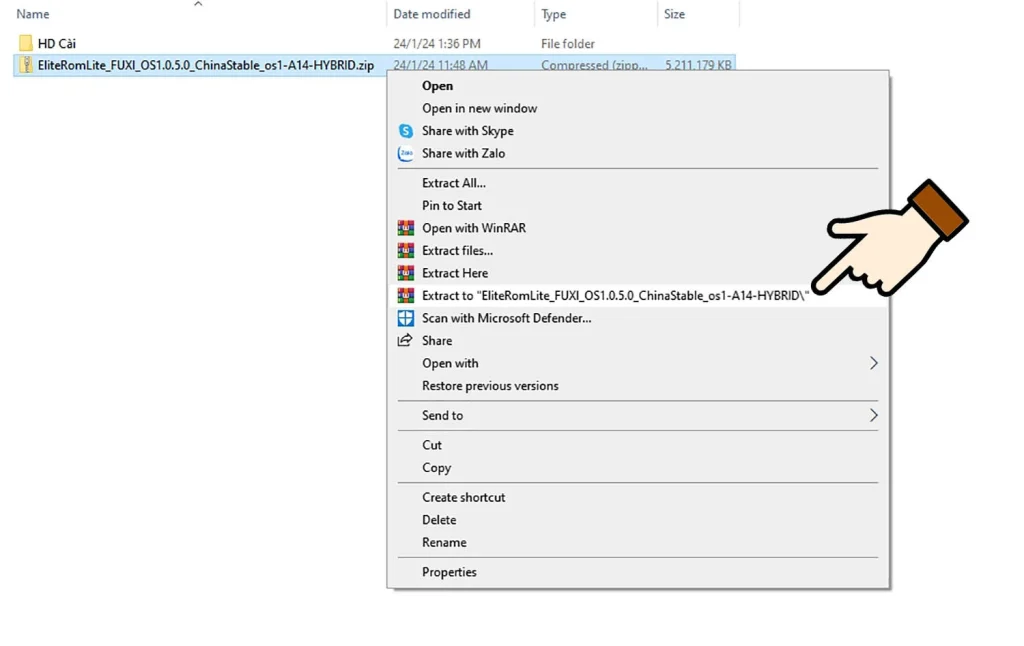This screenshot has height=646, width=1024.
Task: Click the zip file icon of EliteRomLite archive
Action: pos(26,65)
